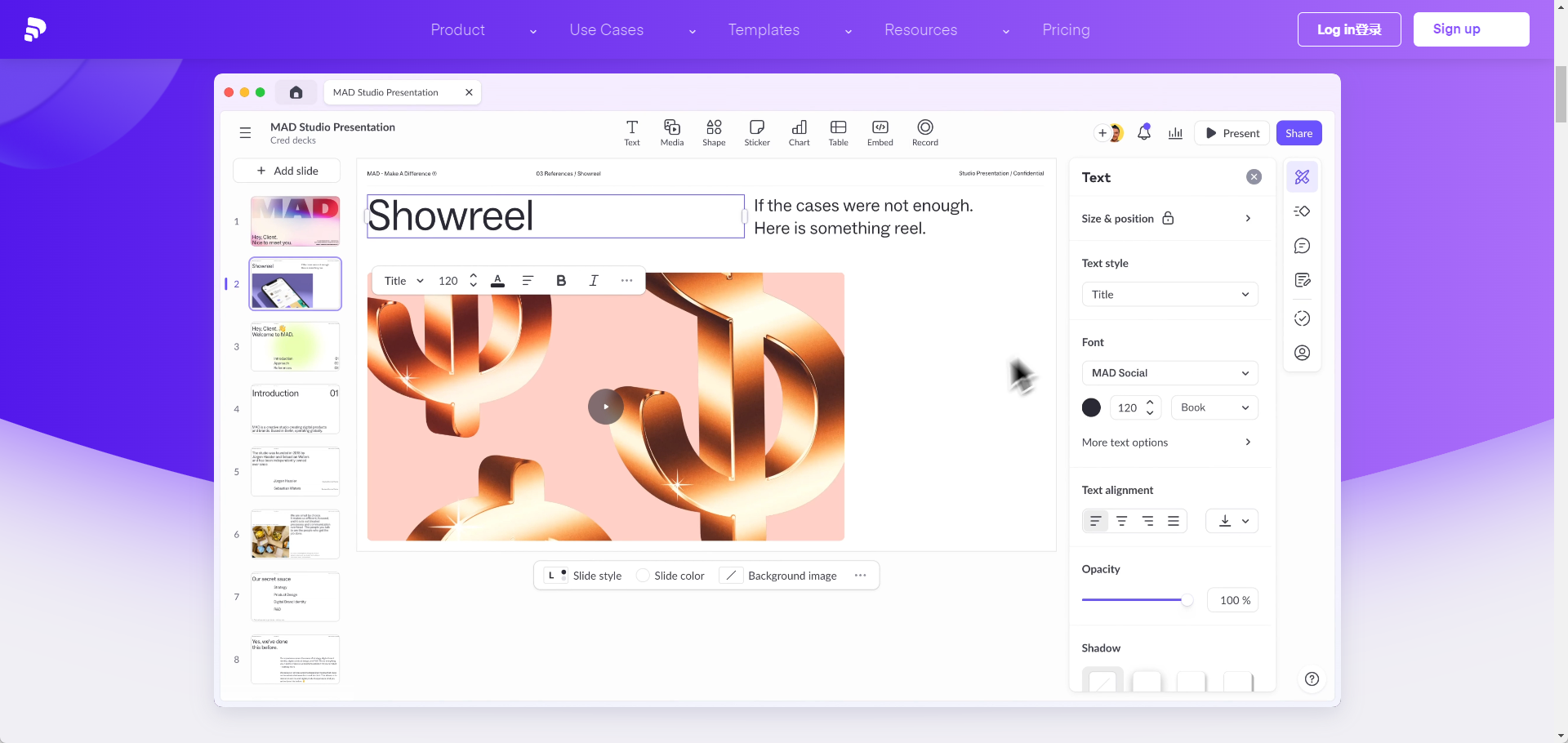Open the Slide style option
Screen dimensions: 1568x743
pyautogui.click(x=583, y=576)
